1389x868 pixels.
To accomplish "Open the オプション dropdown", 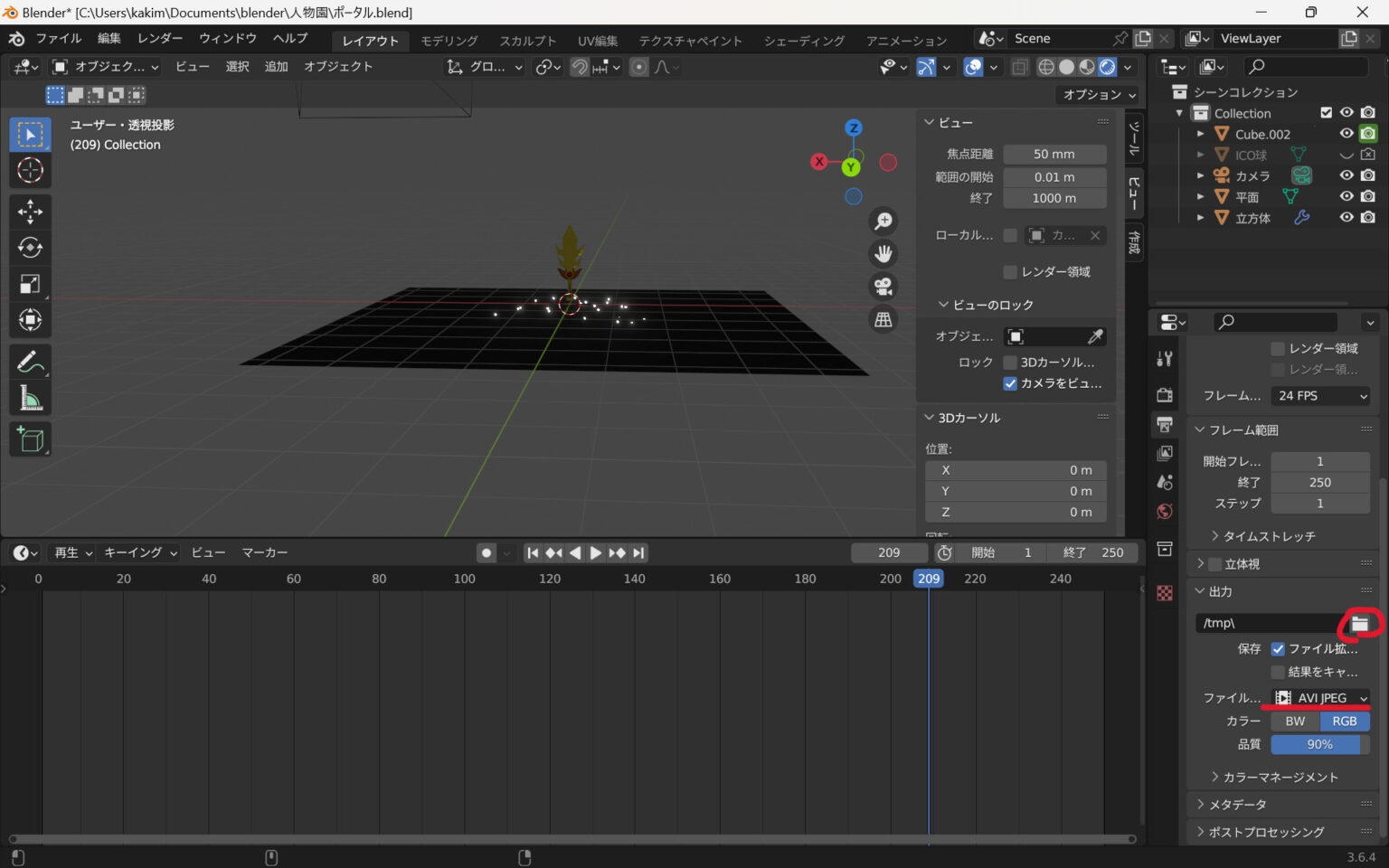I will (1099, 95).
